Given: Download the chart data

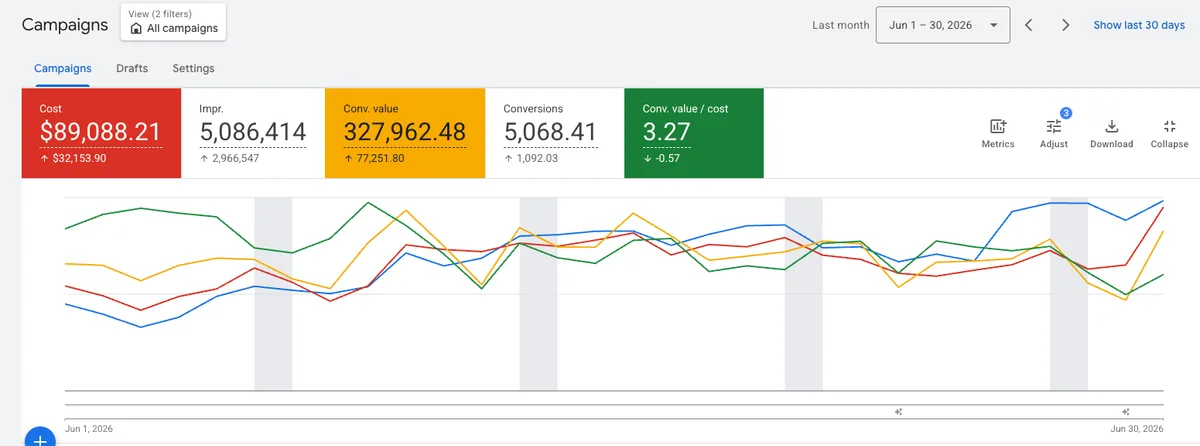Looking at the screenshot, I should pyautogui.click(x=1111, y=133).
